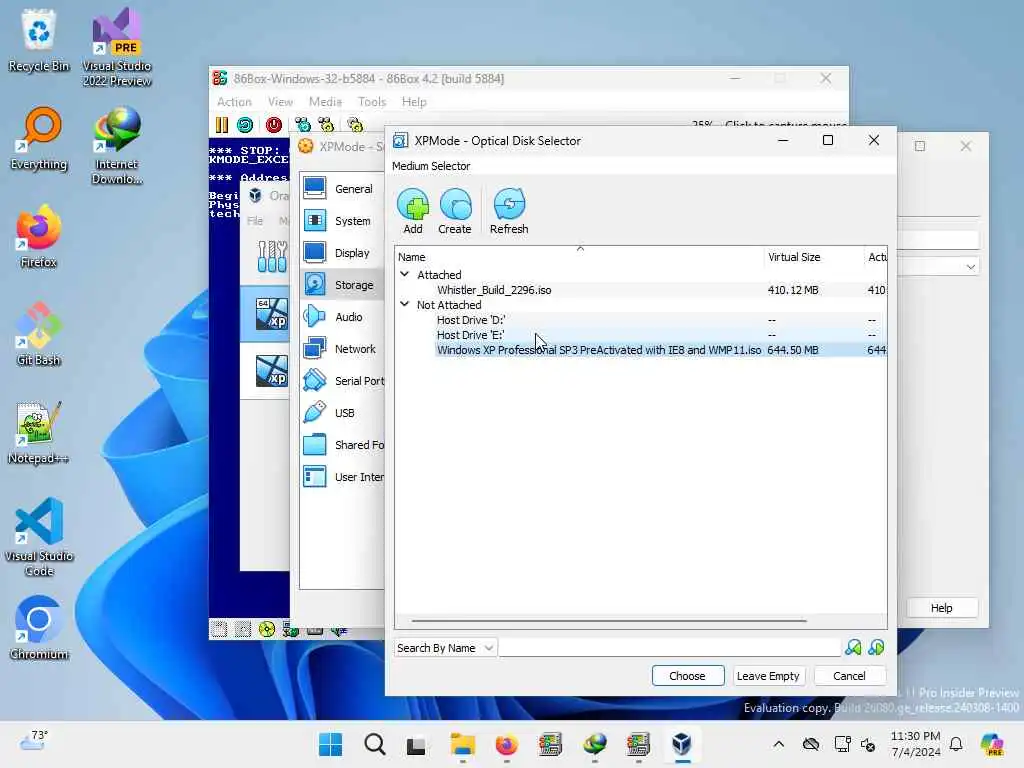Select Whistler_Build_2296.iso entry
Image resolution: width=1024 pixels, height=768 pixels.
(x=494, y=290)
